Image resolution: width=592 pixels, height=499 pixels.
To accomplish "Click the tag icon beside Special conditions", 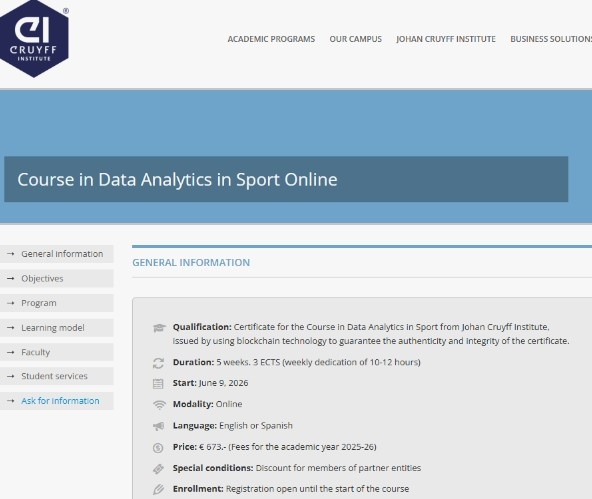I will click(158, 469).
